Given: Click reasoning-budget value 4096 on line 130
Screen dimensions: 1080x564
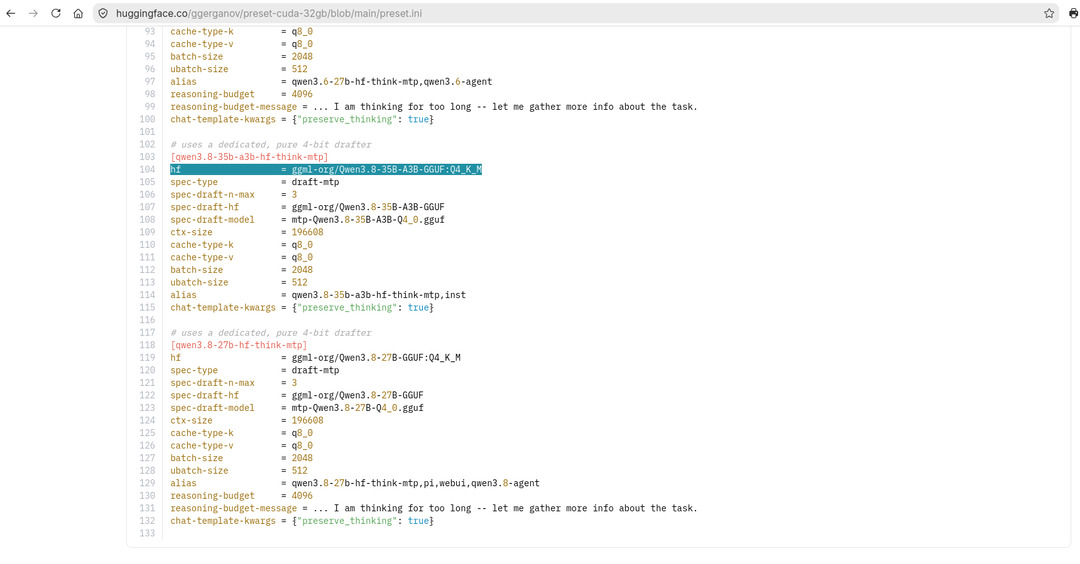Looking at the screenshot, I should pyautogui.click(x=302, y=496).
